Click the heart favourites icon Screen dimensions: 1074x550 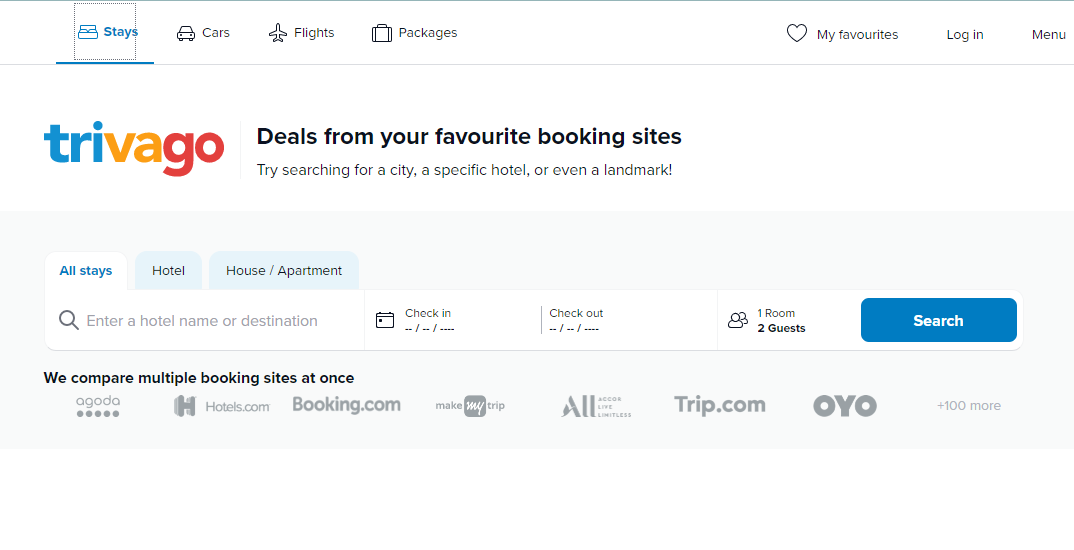coord(797,34)
